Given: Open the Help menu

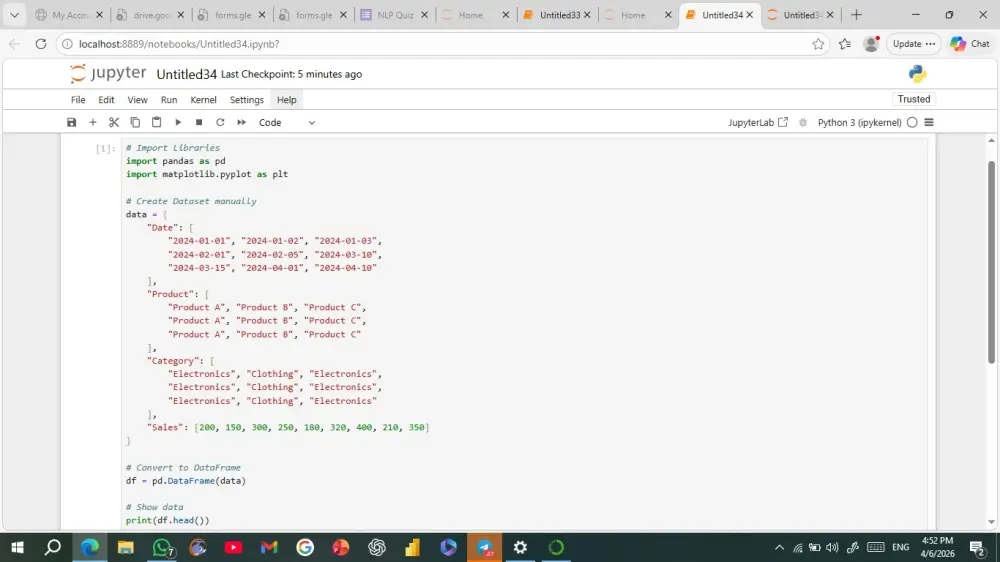Looking at the screenshot, I should 286,100.
